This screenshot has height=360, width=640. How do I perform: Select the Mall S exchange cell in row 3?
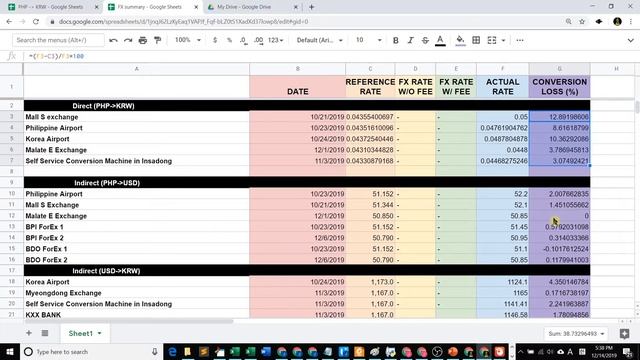point(136,117)
